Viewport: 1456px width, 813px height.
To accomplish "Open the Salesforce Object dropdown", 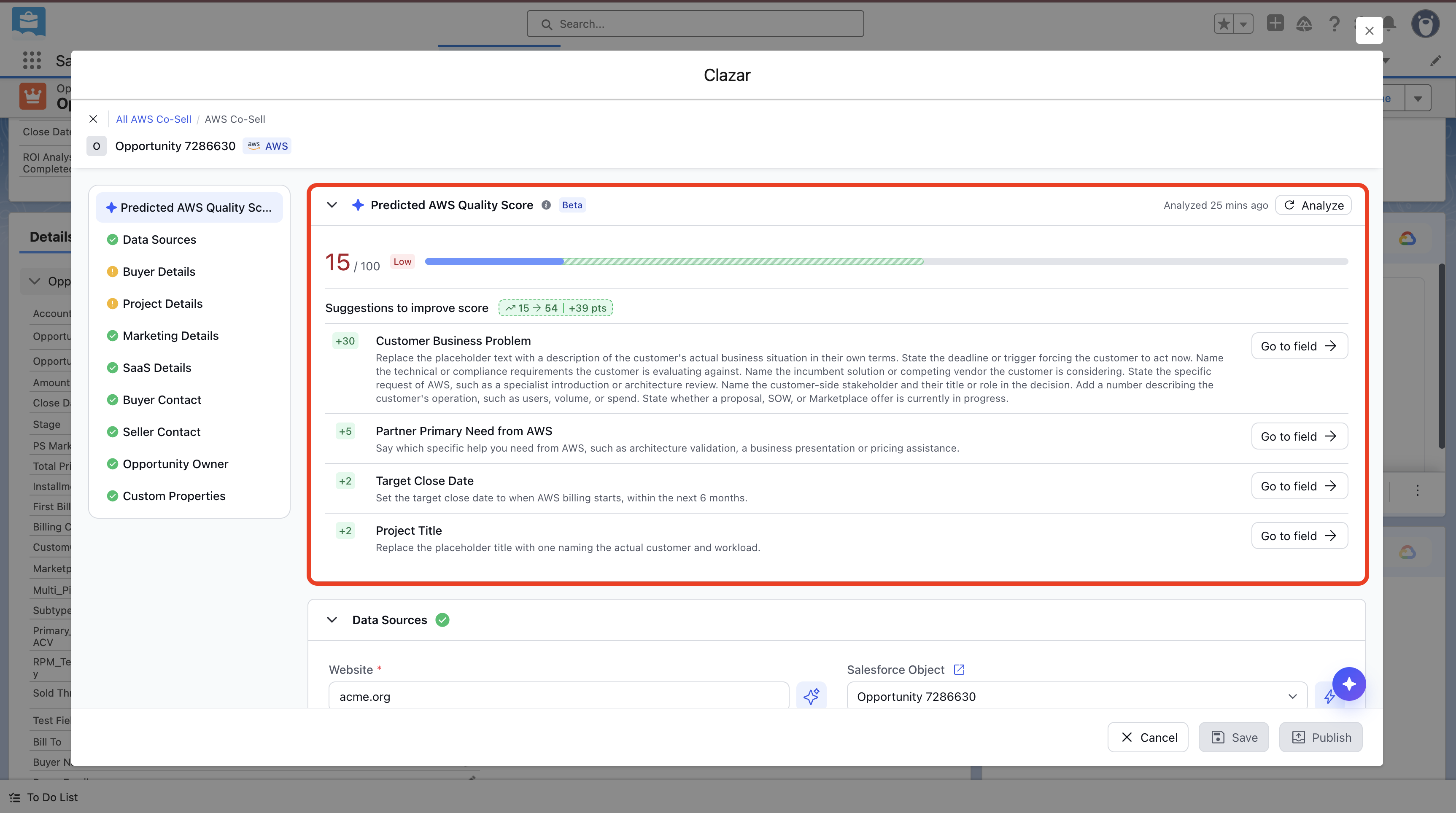I will pyautogui.click(x=1077, y=696).
